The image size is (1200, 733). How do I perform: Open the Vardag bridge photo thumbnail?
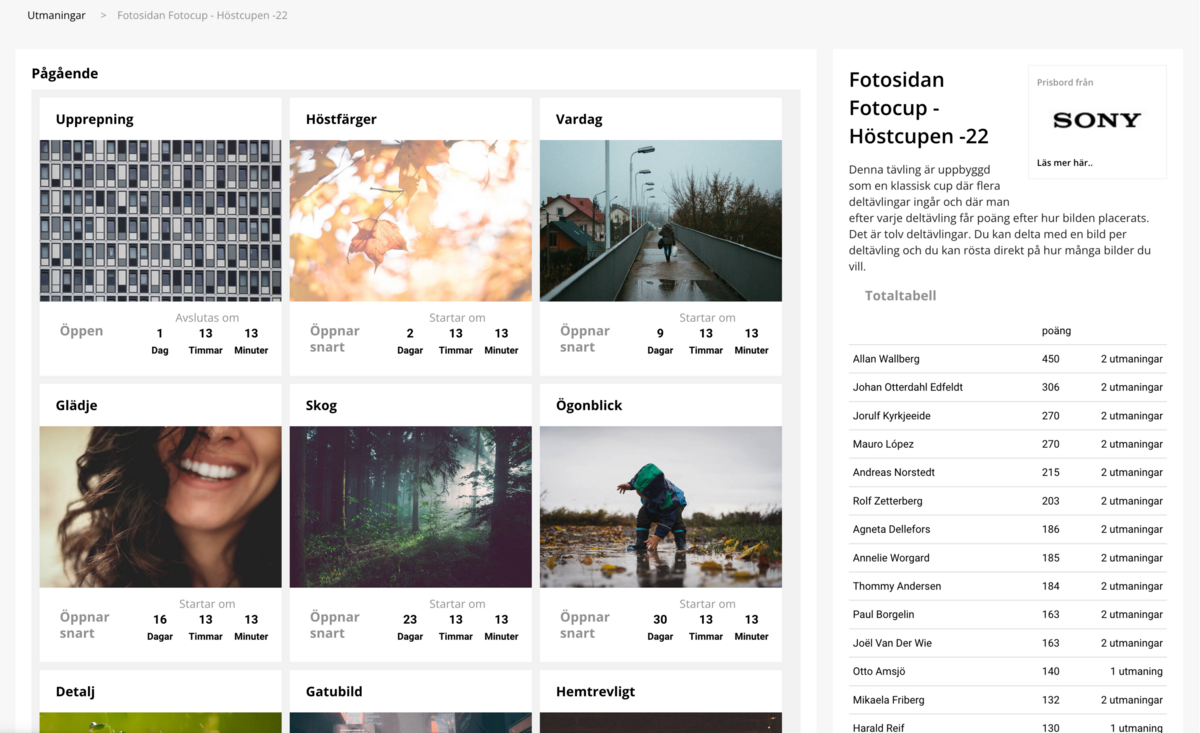(660, 220)
